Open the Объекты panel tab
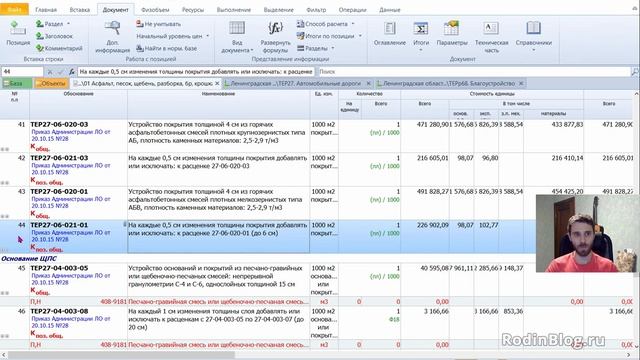Image resolution: width=640 pixels, height=360 pixels. tap(50, 83)
